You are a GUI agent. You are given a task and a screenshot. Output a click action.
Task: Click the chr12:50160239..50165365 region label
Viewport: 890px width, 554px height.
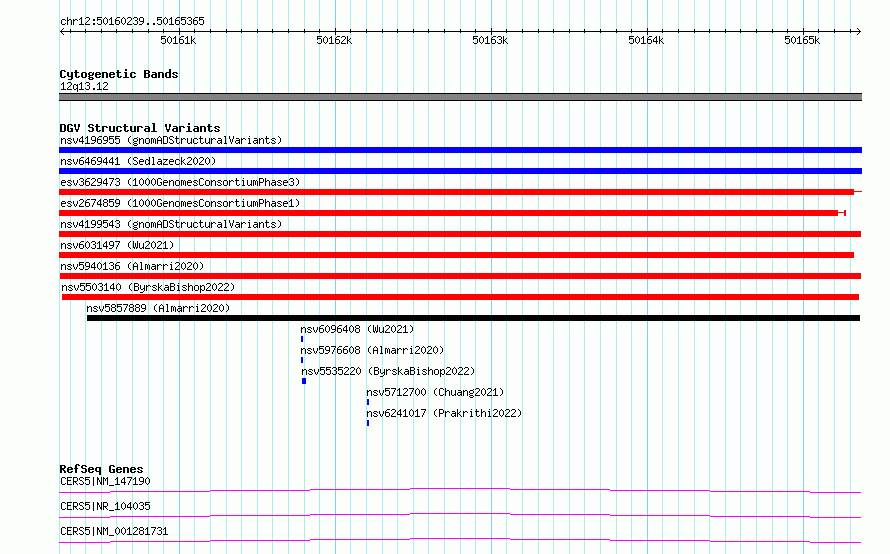pyautogui.click(x=132, y=21)
